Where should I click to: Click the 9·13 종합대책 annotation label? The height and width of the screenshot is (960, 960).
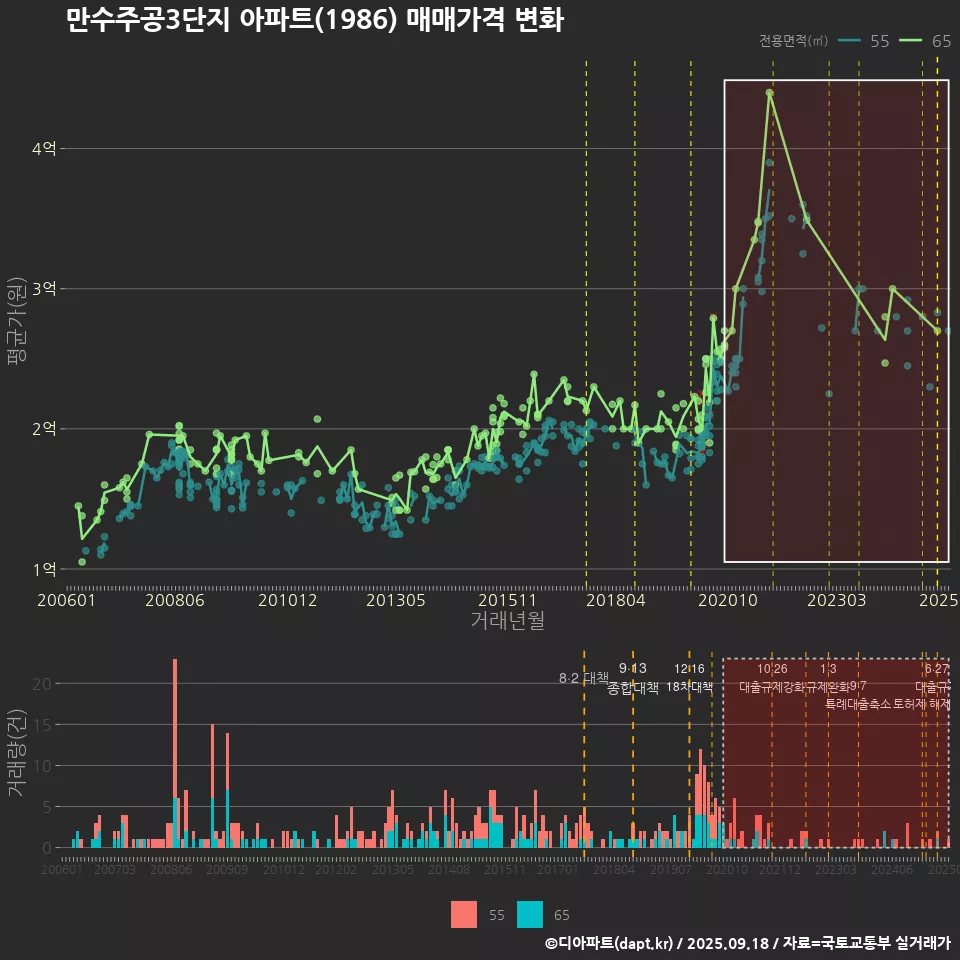coord(633,678)
